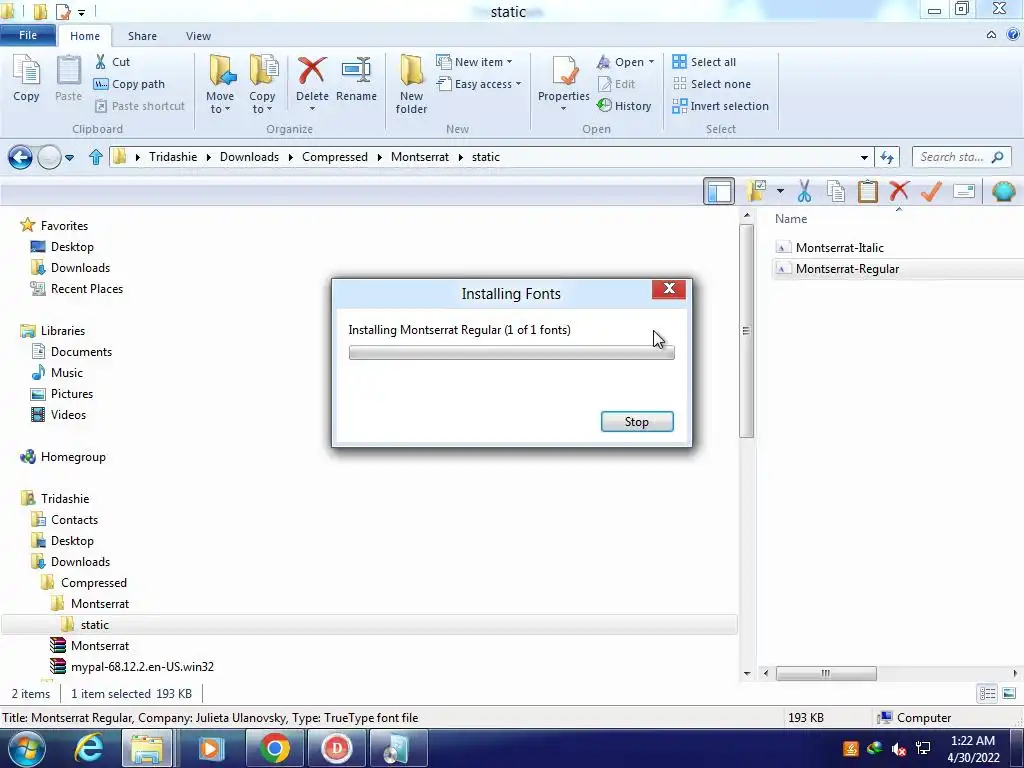Screen dimensions: 1024x768
Task: Click the Name column header
Action: pyautogui.click(x=791, y=219)
